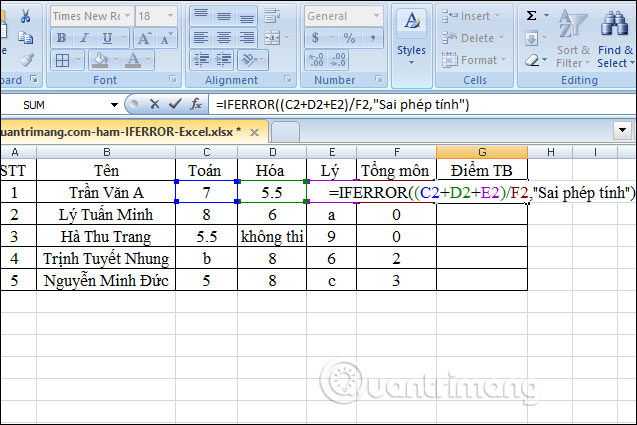Select the Format Painter brush
The image size is (637, 425).
coord(24,59)
